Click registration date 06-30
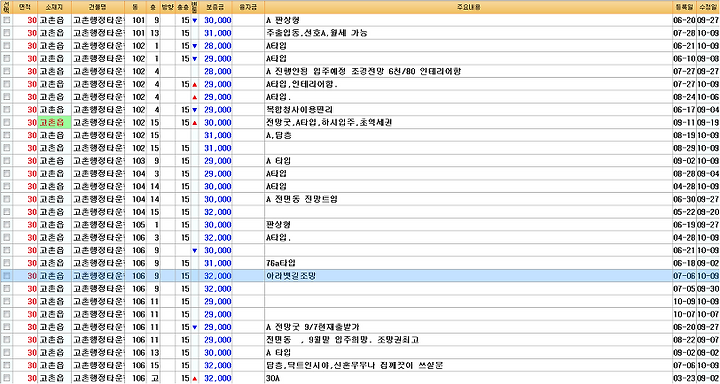 tap(684, 199)
